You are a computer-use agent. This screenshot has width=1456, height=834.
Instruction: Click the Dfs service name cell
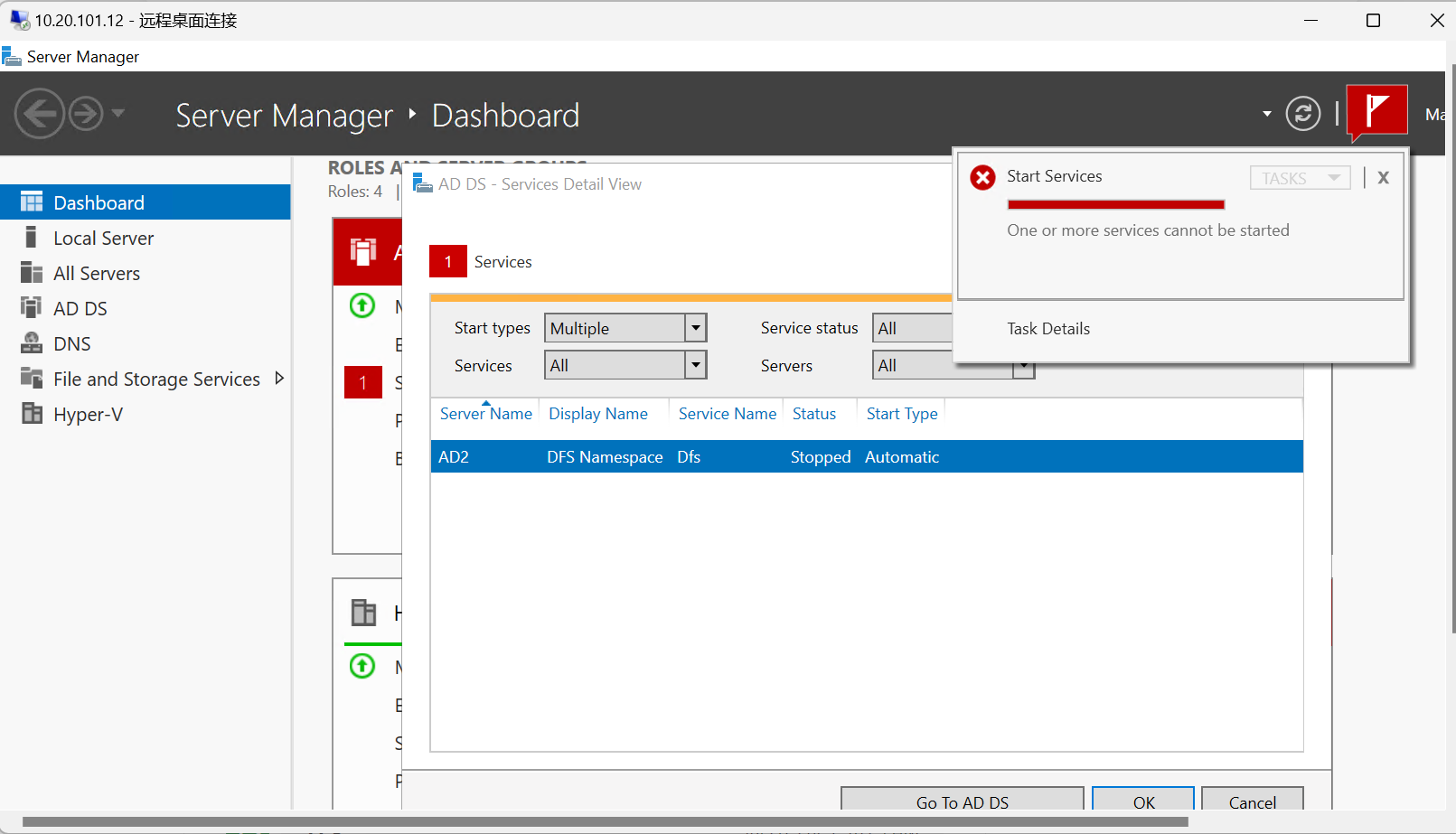point(689,457)
